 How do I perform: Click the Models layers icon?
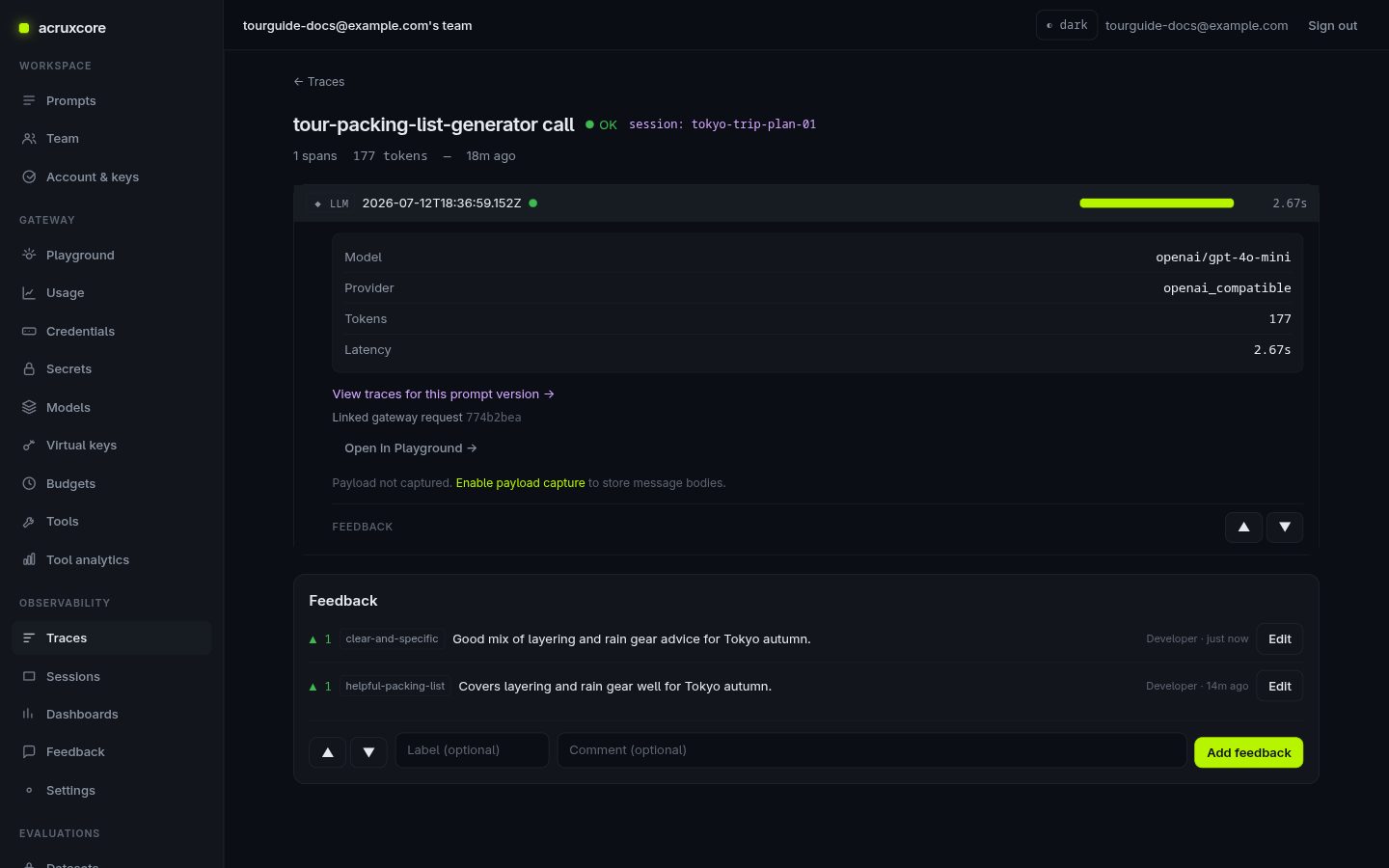(x=29, y=407)
